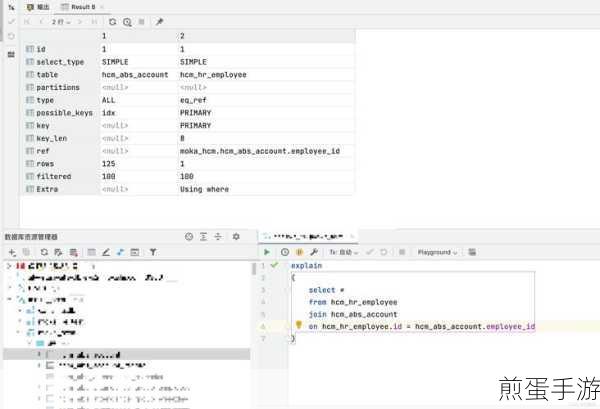600x409 pixels.
Task: Place cursor on join hcm_abs_account line
Action: click(x=353, y=314)
